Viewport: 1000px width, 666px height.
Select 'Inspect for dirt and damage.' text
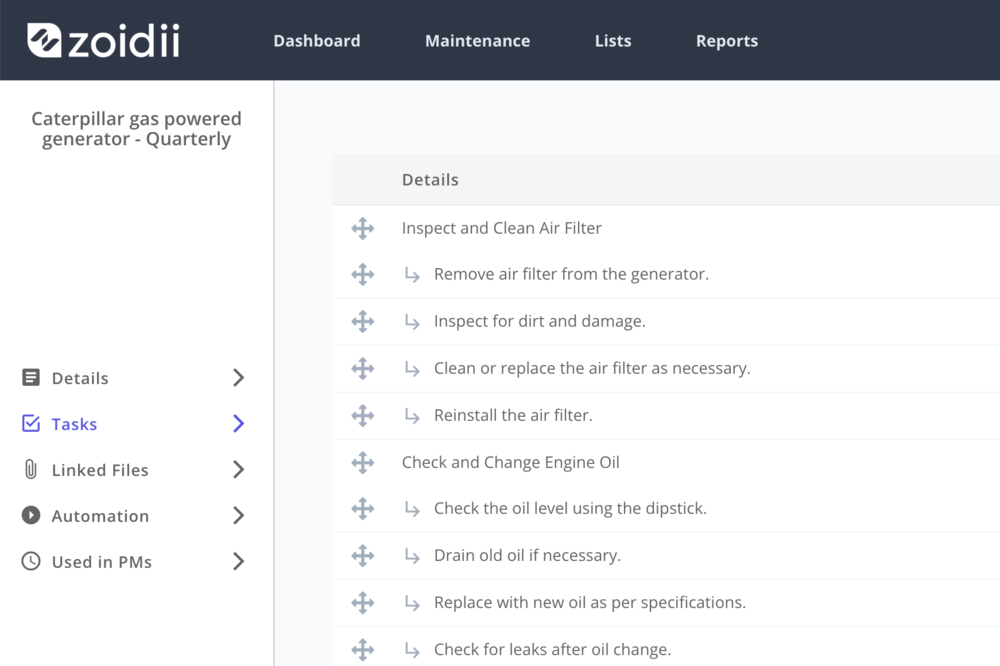(540, 322)
